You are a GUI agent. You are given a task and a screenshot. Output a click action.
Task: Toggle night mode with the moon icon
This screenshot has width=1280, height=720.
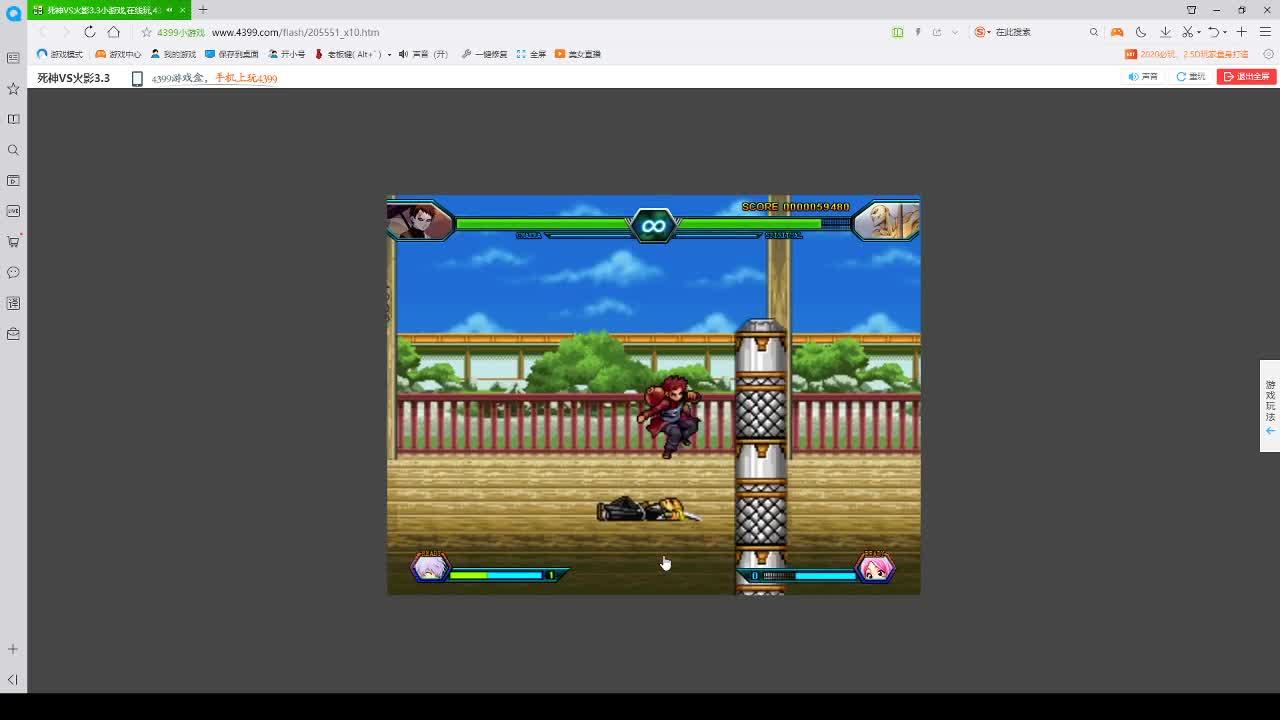click(1141, 32)
